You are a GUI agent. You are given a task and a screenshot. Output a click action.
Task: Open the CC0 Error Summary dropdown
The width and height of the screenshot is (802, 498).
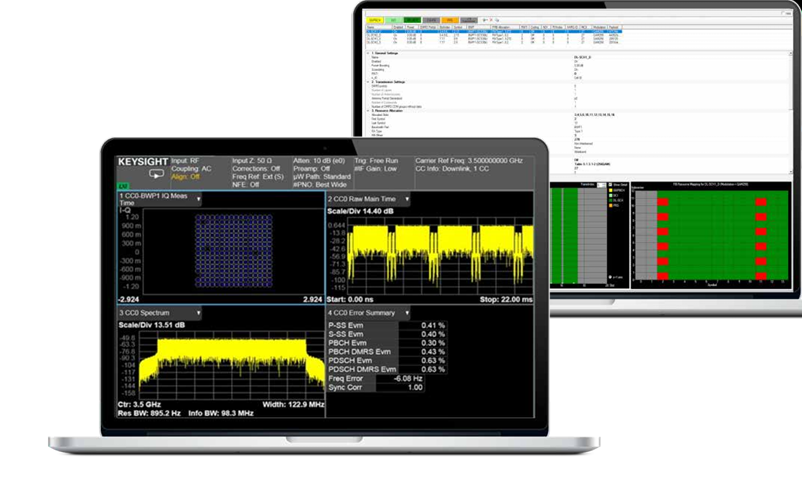pos(407,313)
